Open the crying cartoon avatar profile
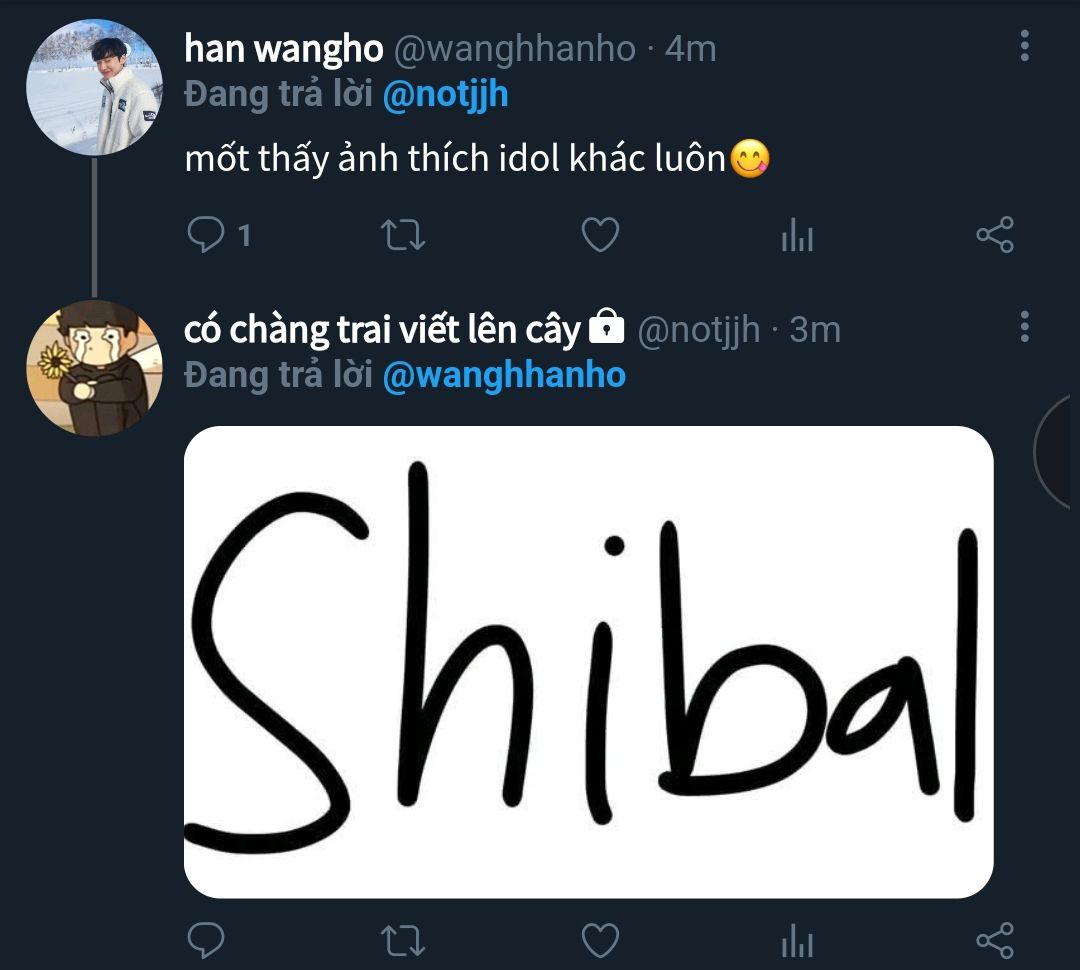This screenshot has height=970, width=1080. pyautogui.click(x=94, y=368)
